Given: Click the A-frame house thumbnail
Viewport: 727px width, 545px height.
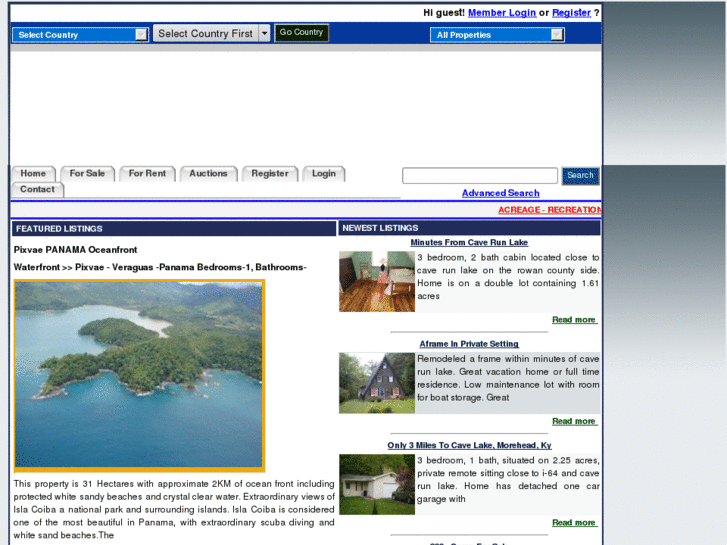Looking at the screenshot, I should tap(377, 383).
